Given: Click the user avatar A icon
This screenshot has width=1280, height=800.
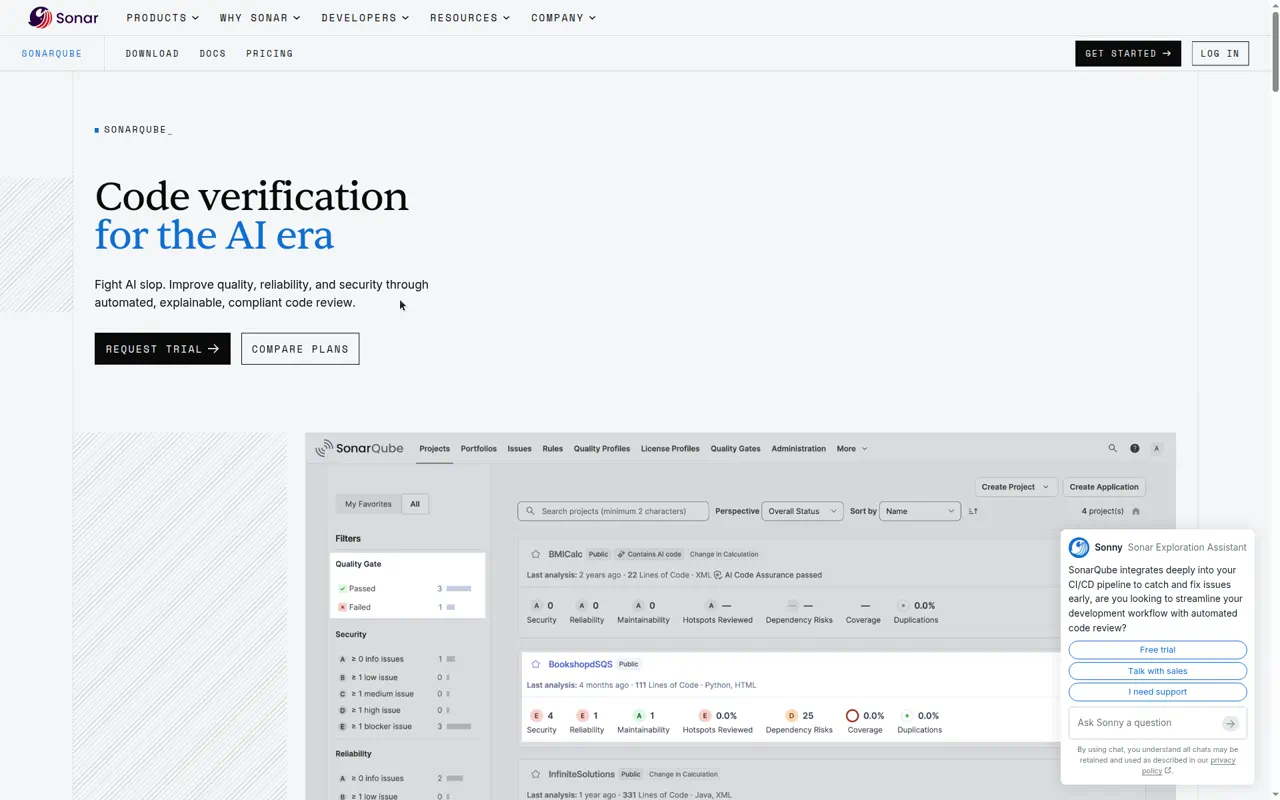Looking at the screenshot, I should (1157, 449).
